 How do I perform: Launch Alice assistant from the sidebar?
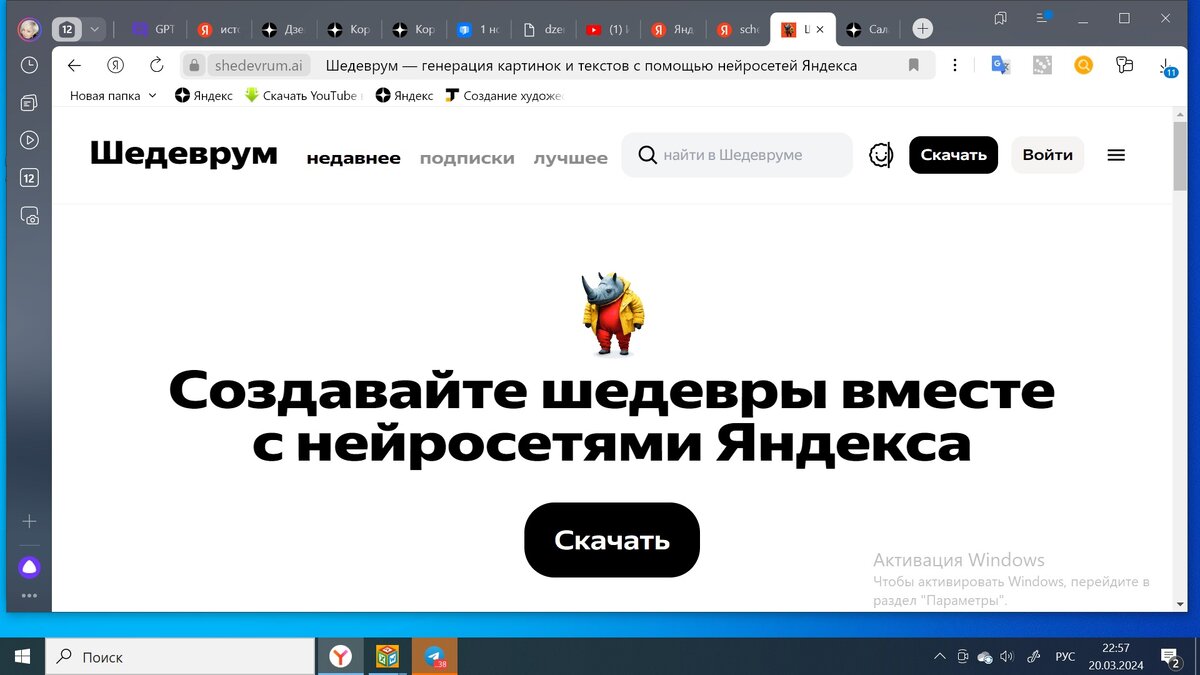coord(29,568)
